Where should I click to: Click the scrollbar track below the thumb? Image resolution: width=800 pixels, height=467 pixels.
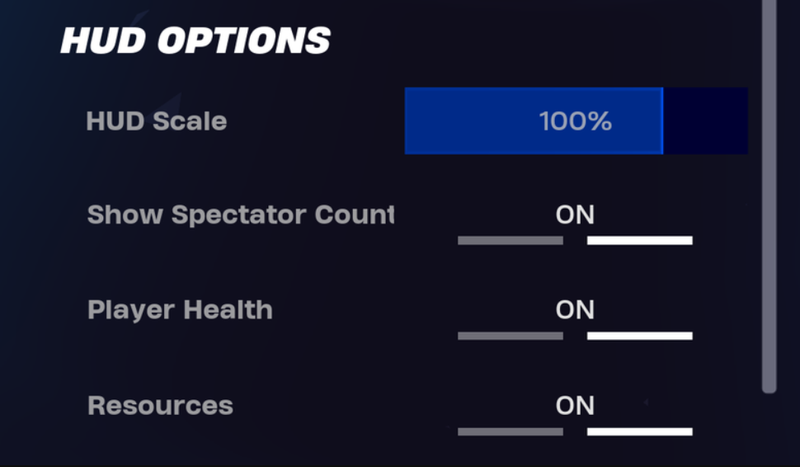(769, 430)
